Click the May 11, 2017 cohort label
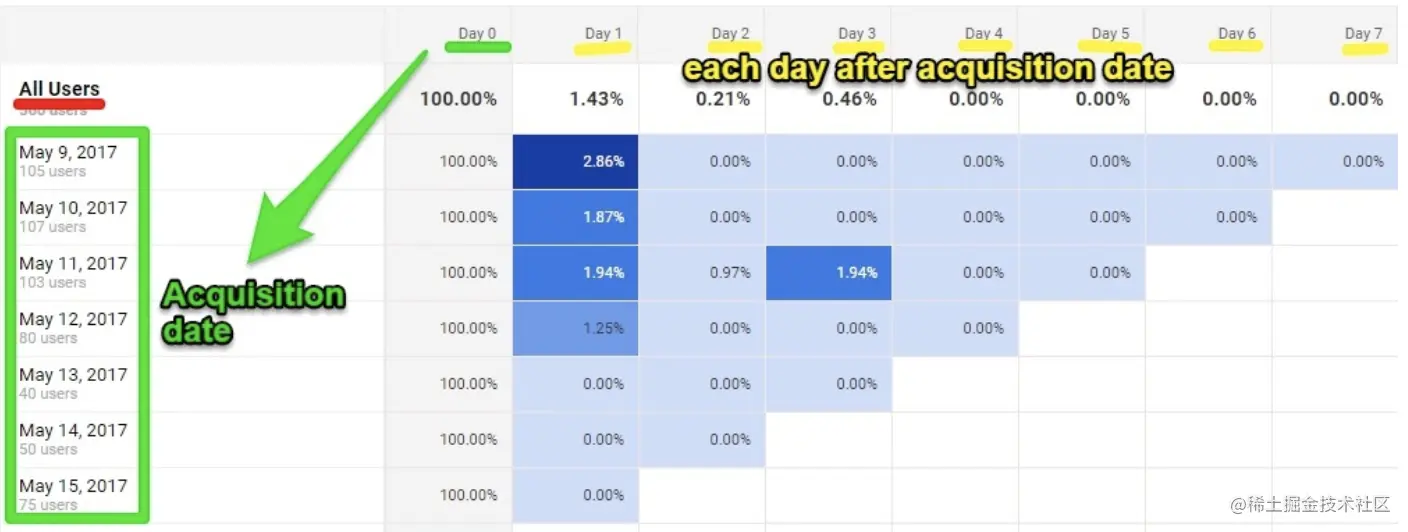Screen dimensions: 1408x532 coord(73,263)
